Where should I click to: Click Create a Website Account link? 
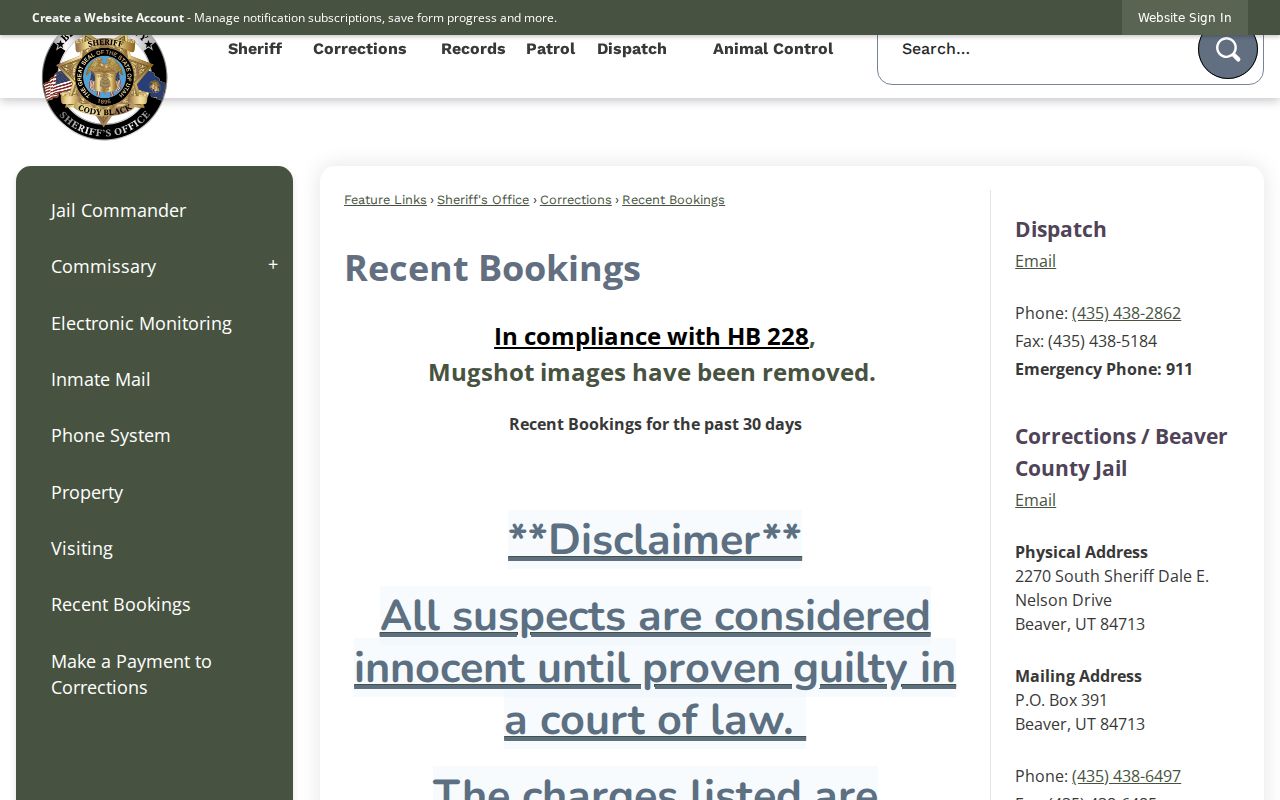[108, 18]
